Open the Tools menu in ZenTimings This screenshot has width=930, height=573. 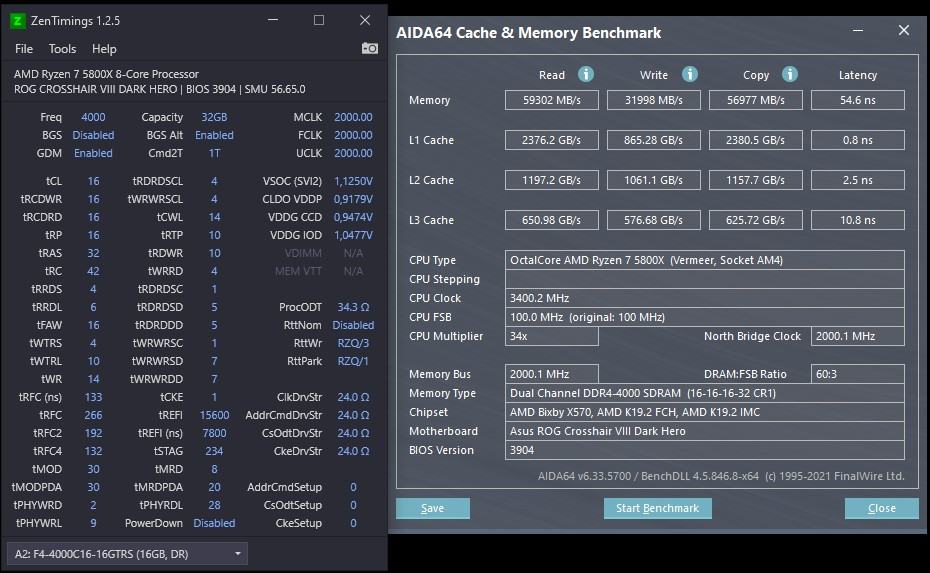click(x=62, y=49)
